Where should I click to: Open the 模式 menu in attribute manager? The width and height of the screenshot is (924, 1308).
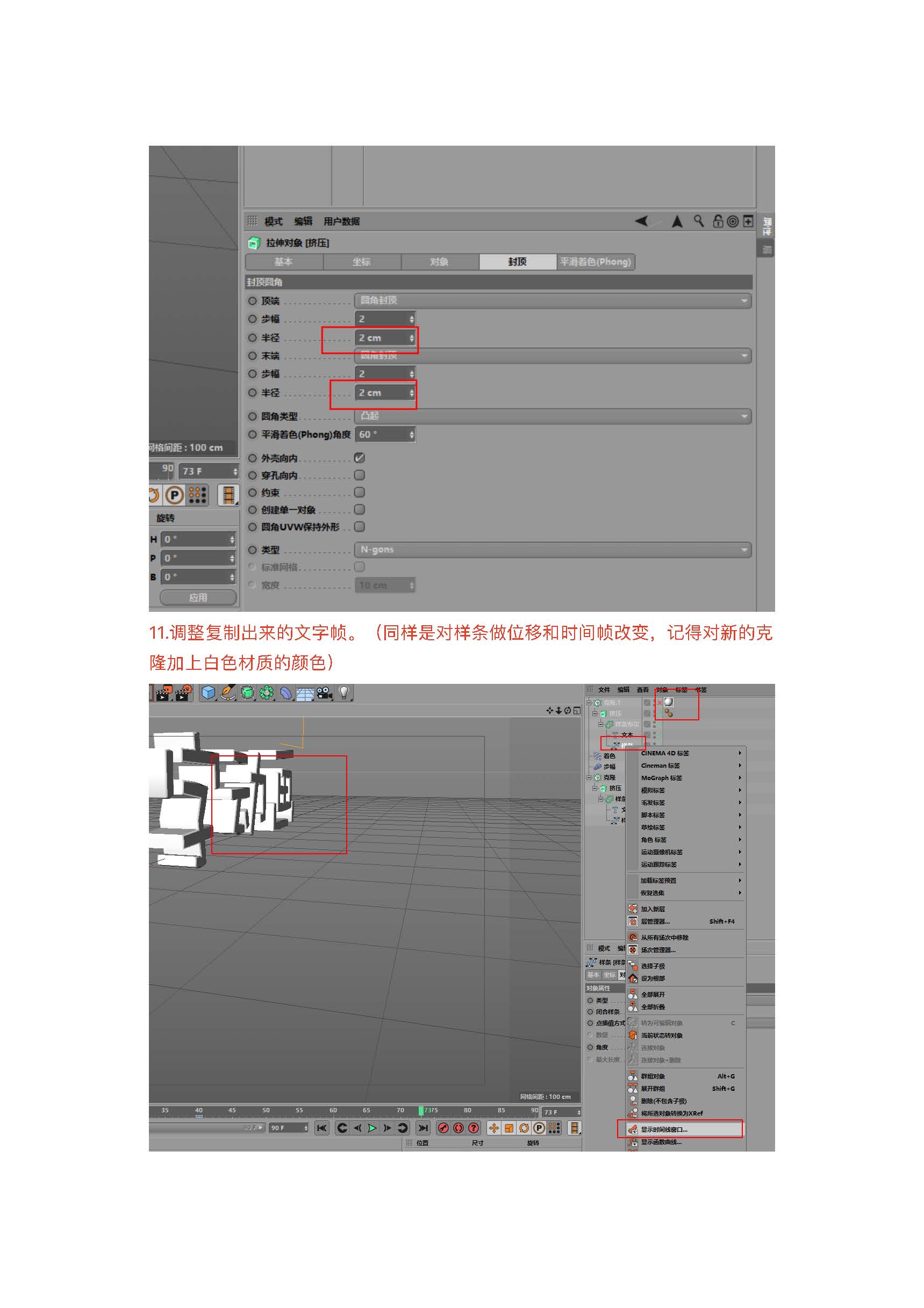point(274,221)
